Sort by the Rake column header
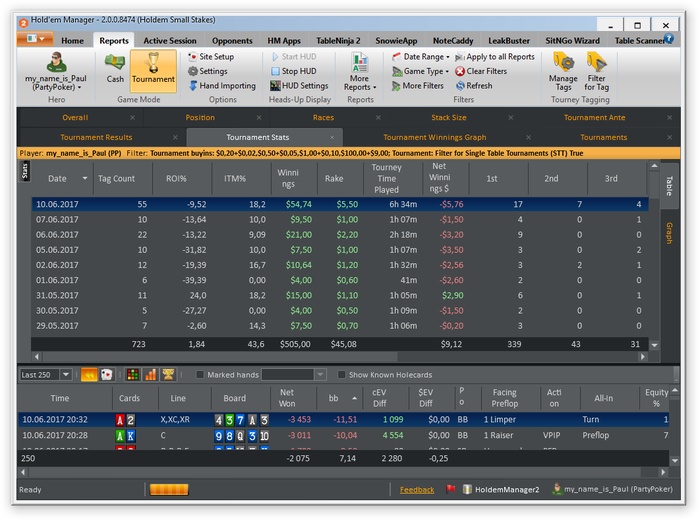 tap(334, 179)
